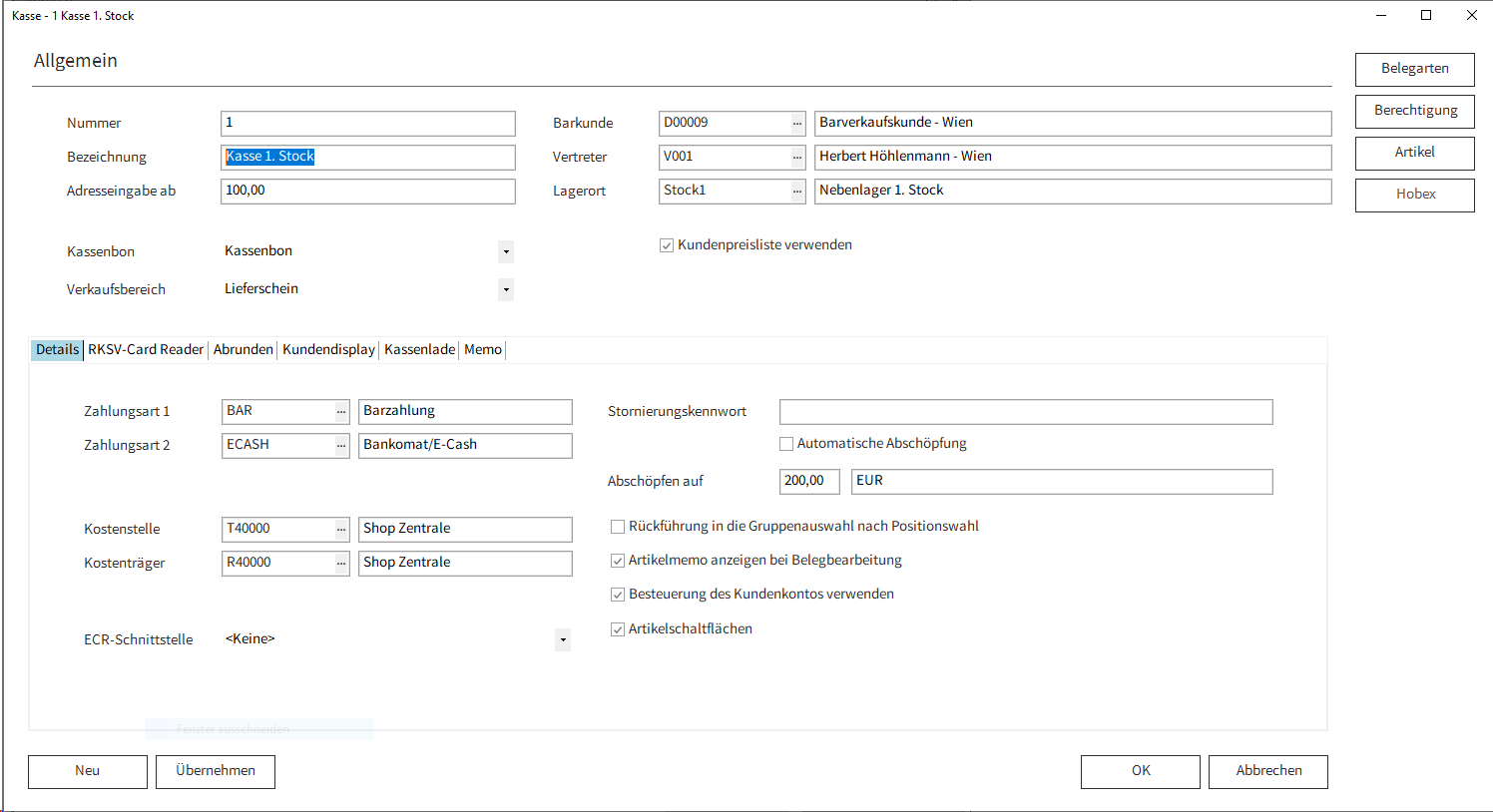Switch to the Kundendisplay tab
The image size is (1493, 812).
click(328, 350)
